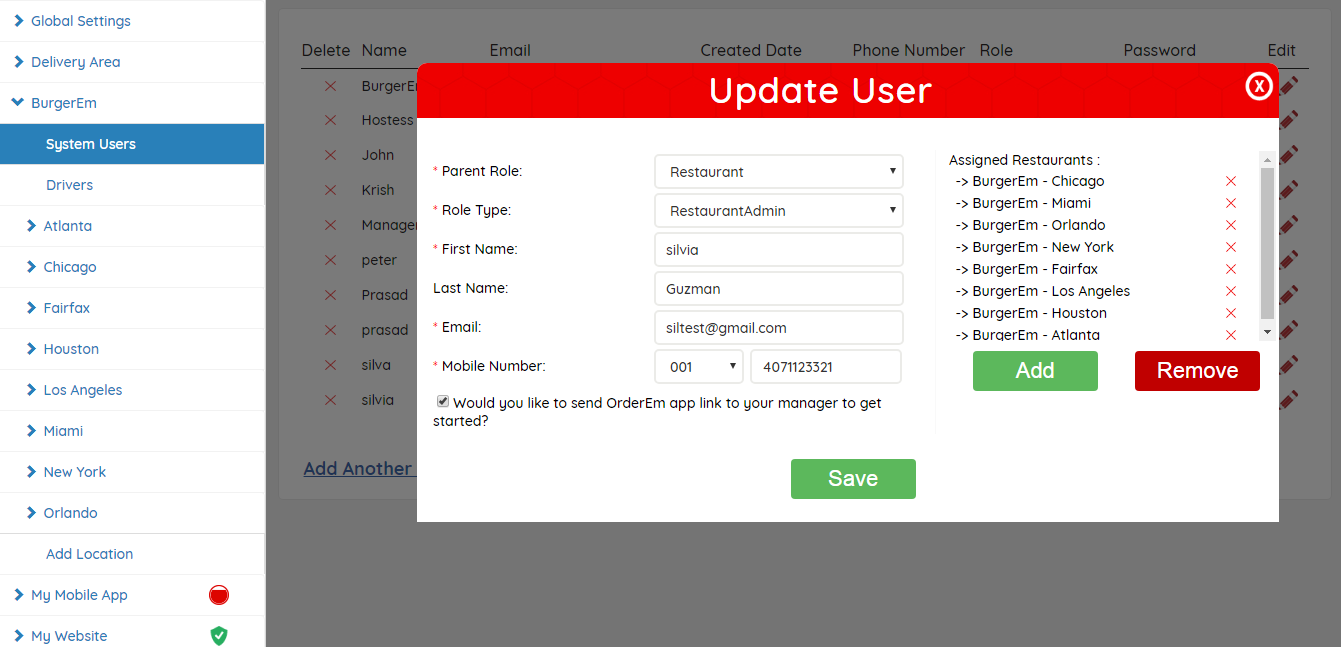
Task: Remove BurgerEm - Chicago from assigned restaurants
Action: click(1231, 181)
